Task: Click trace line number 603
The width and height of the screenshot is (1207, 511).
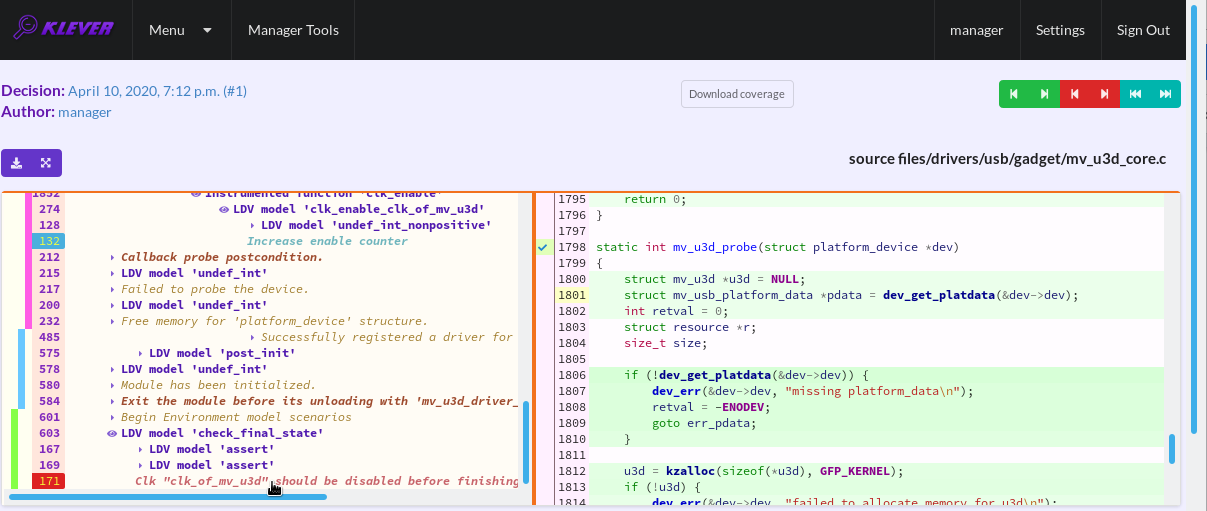Action: click(50, 433)
